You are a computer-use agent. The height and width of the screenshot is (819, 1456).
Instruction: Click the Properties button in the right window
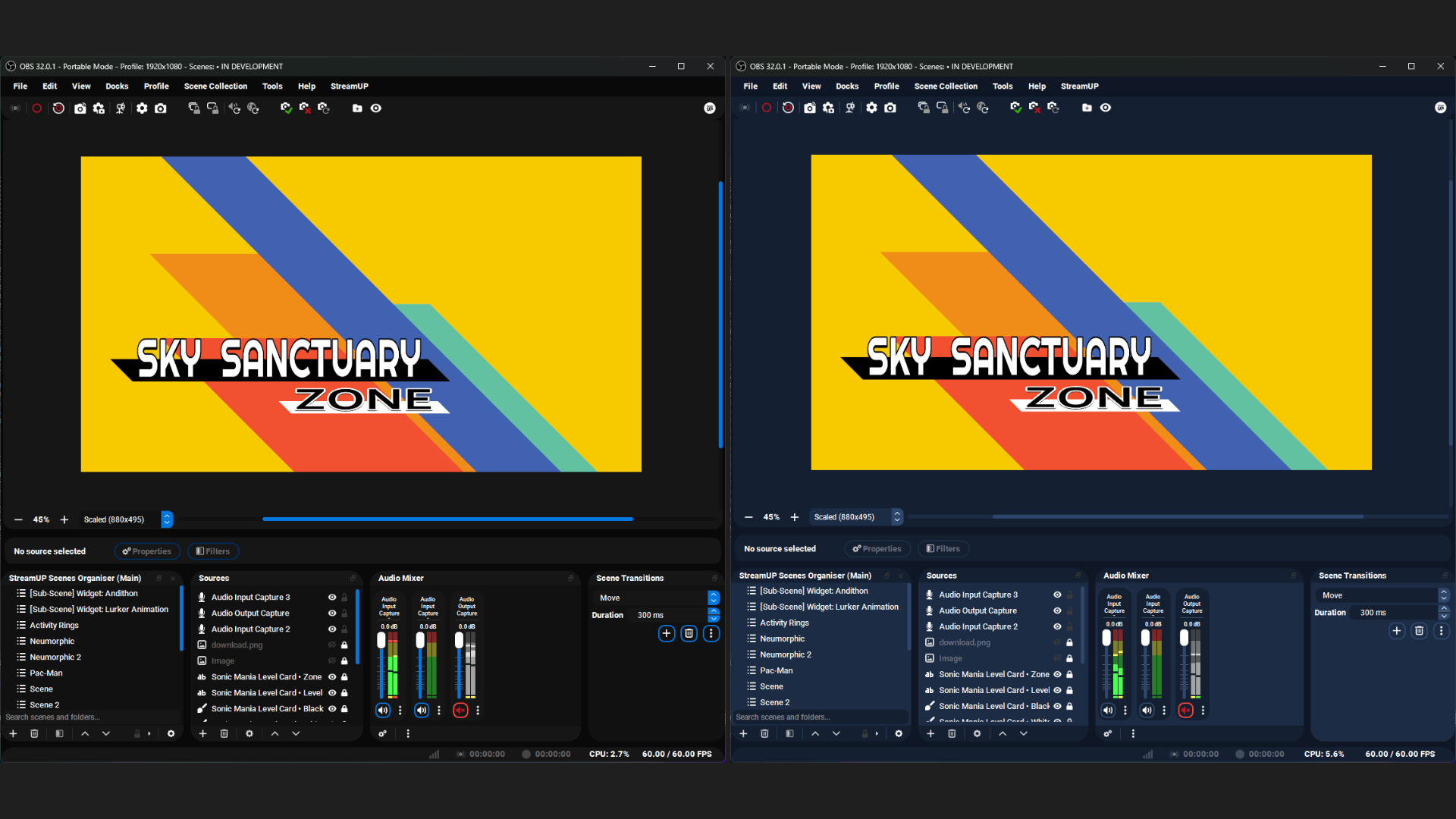877,549
